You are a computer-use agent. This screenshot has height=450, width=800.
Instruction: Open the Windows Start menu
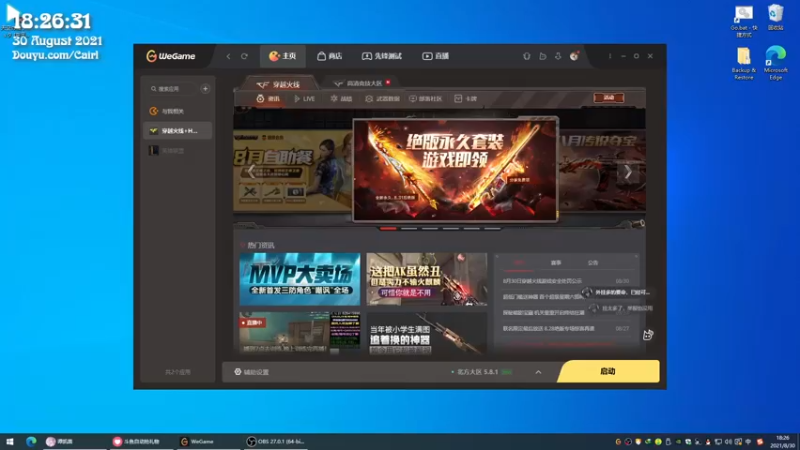[9, 441]
